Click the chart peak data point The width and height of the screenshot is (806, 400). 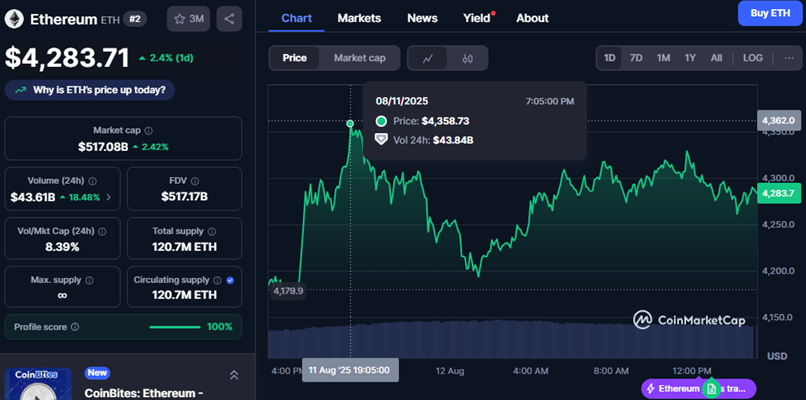click(x=350, y=123)
